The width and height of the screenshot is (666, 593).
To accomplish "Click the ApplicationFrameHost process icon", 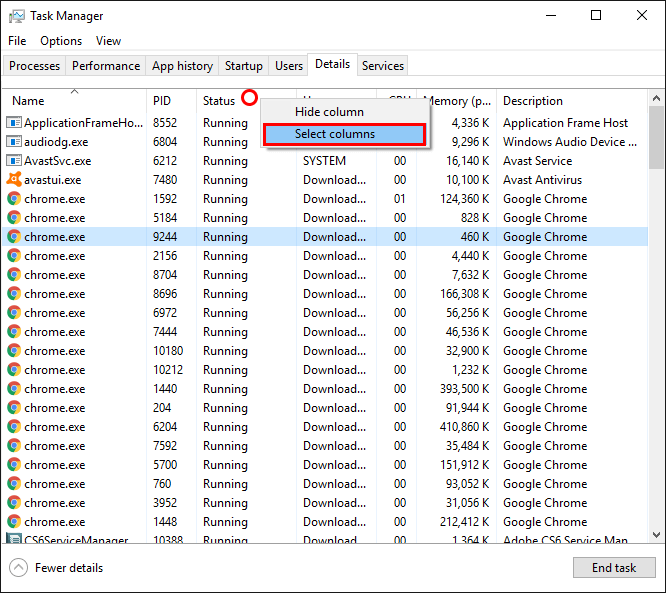I will pos(14,123).
